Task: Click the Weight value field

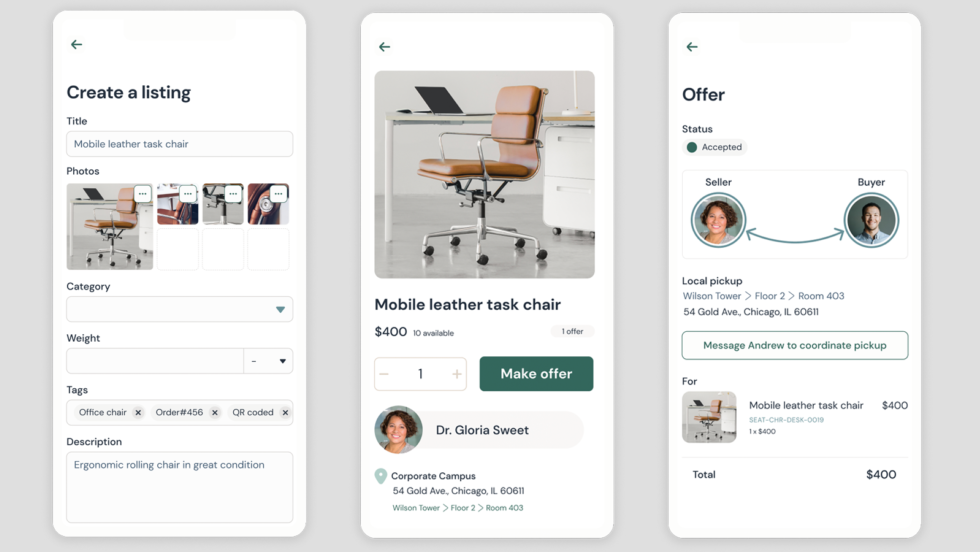Action: (155, 361)
